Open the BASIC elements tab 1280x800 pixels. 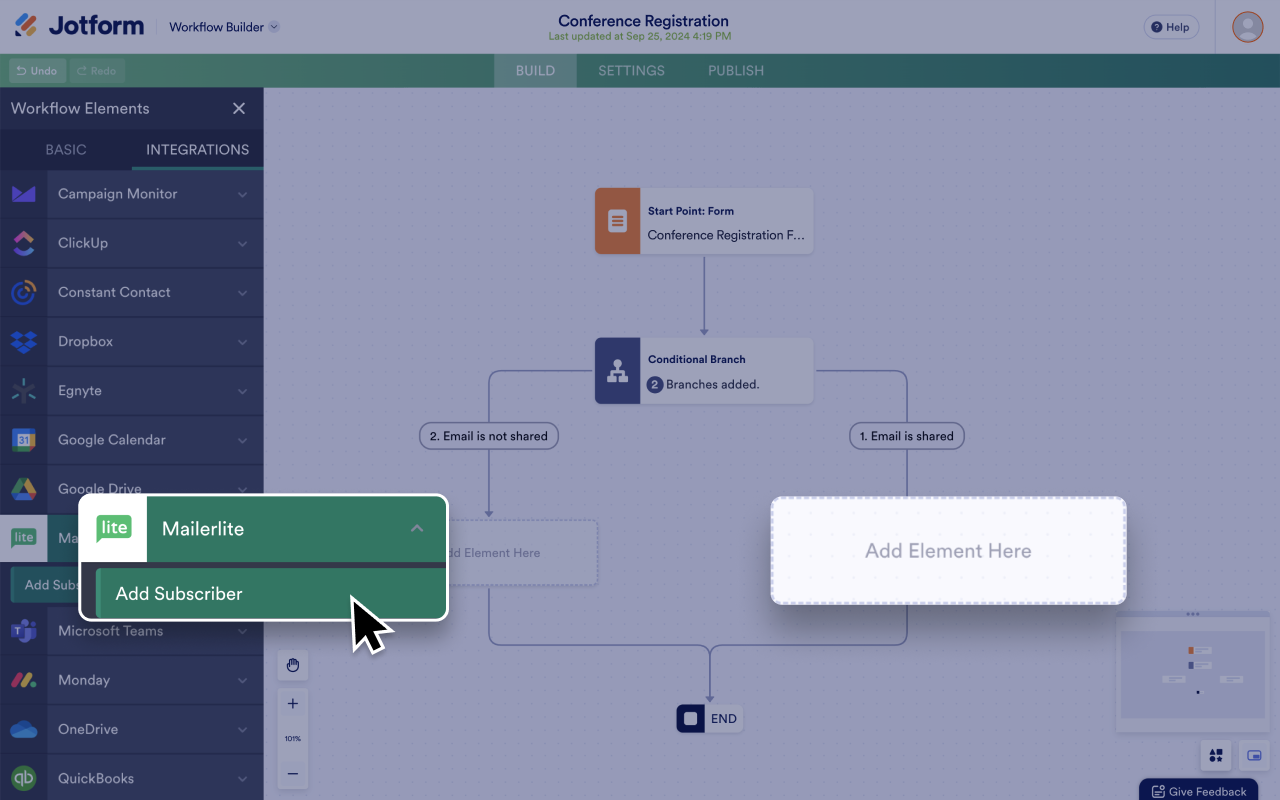tap(66, 150)
